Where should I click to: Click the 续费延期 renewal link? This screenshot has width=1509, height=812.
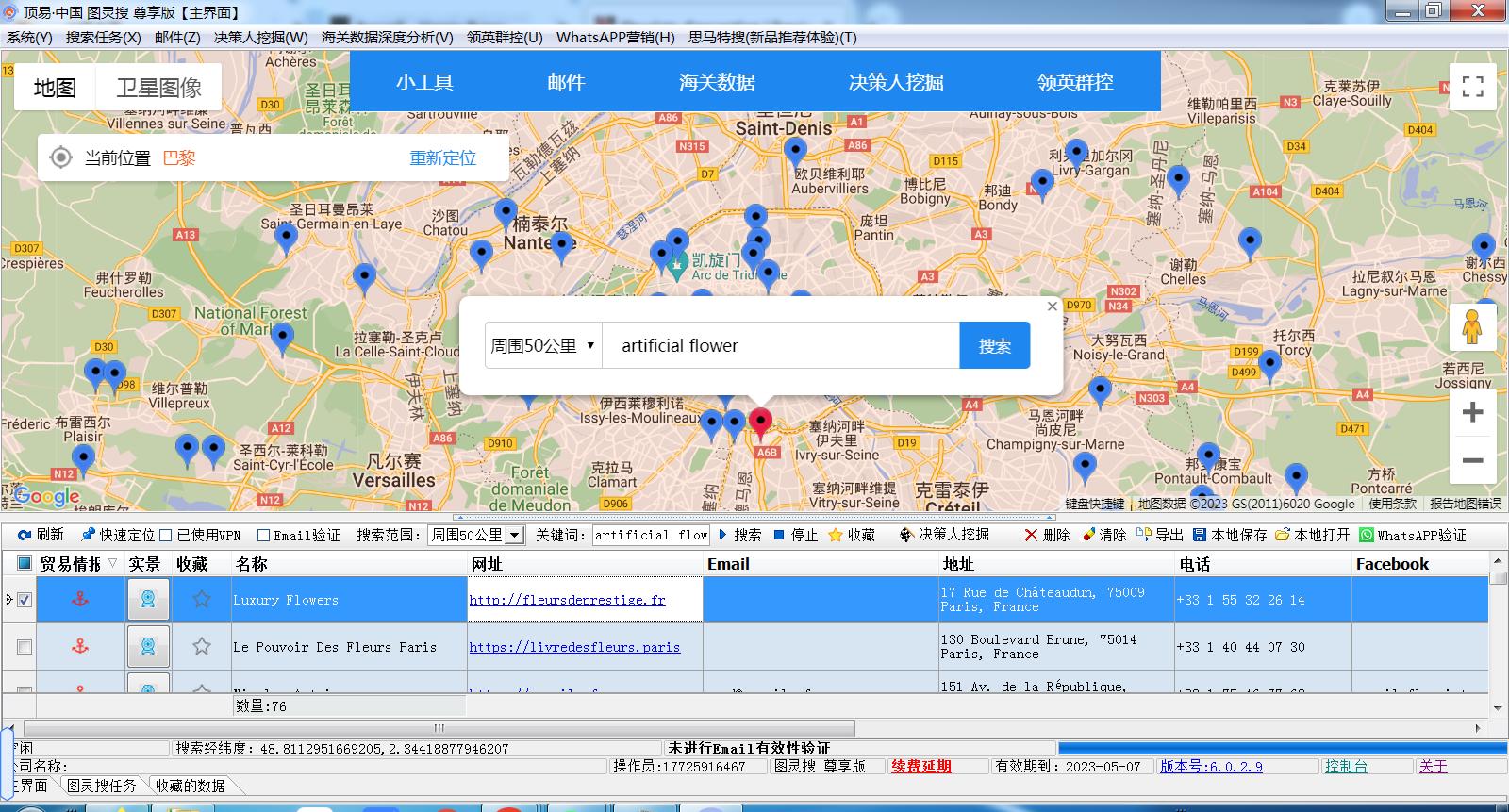point(921,766)
